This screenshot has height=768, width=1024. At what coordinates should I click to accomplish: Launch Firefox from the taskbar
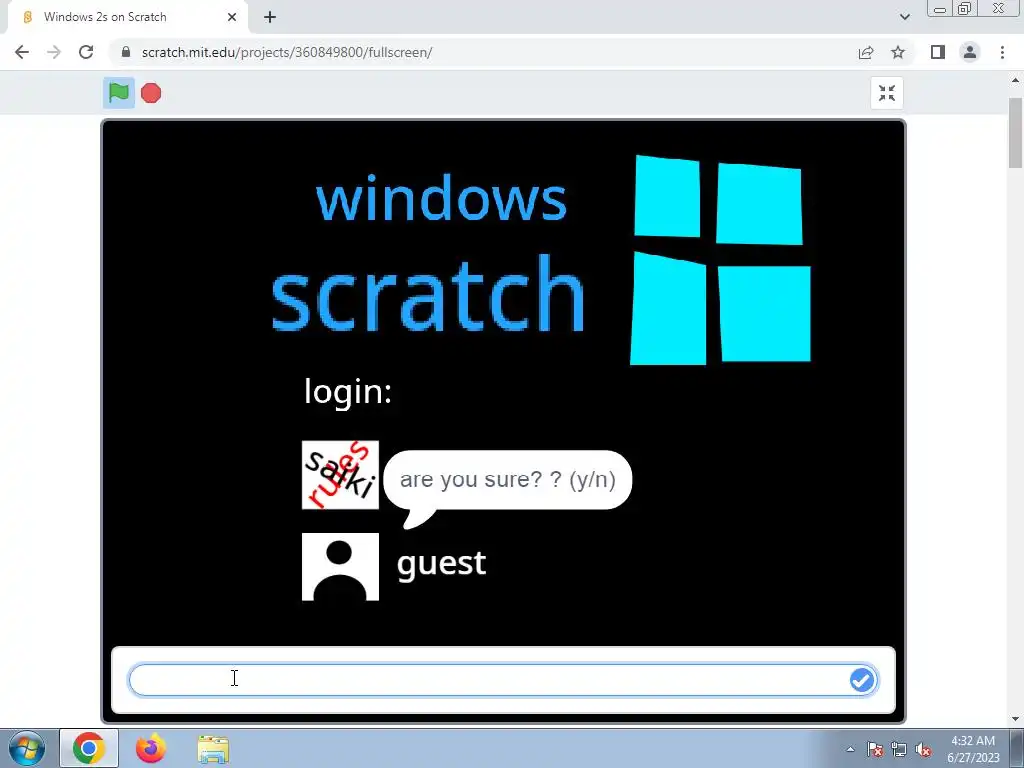tap(151, 748)
